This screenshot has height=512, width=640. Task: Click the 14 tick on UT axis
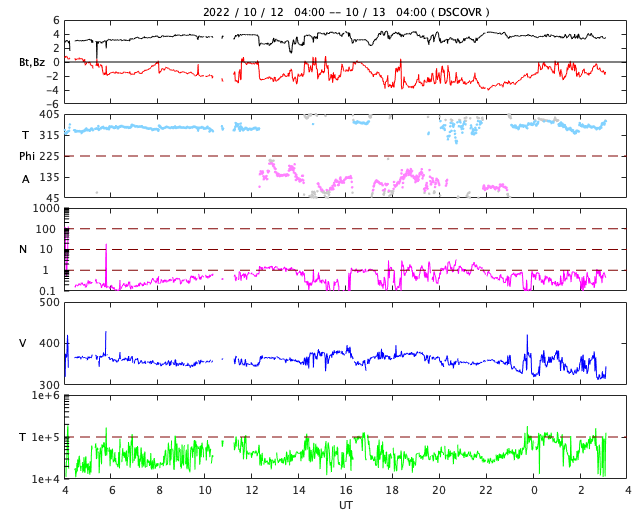coord(299,490)
